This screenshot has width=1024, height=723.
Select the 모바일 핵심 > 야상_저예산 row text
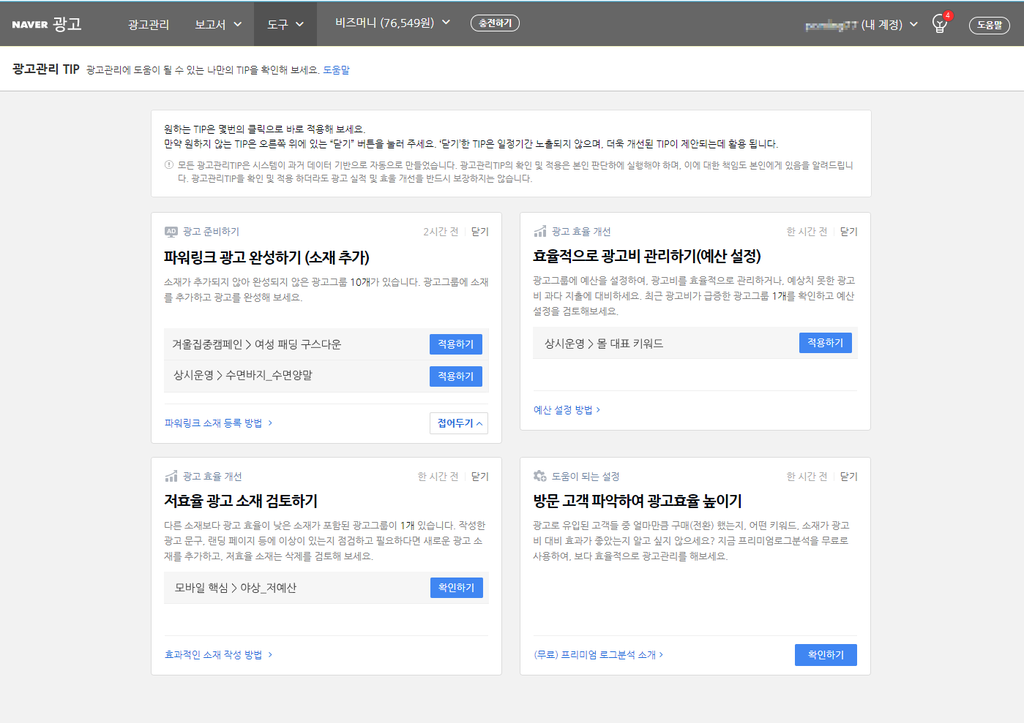[236, 588]
